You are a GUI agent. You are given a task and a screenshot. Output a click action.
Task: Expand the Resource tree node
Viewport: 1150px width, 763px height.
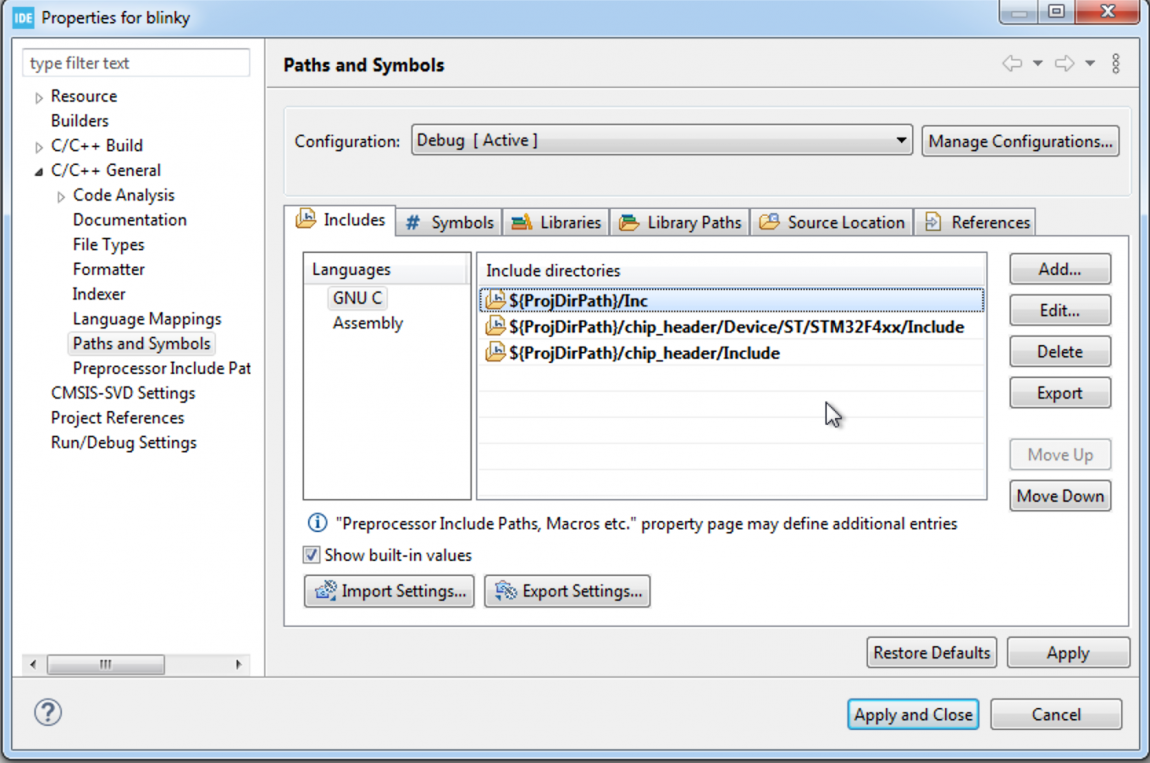pyautogui.click(x=39, y=98)
